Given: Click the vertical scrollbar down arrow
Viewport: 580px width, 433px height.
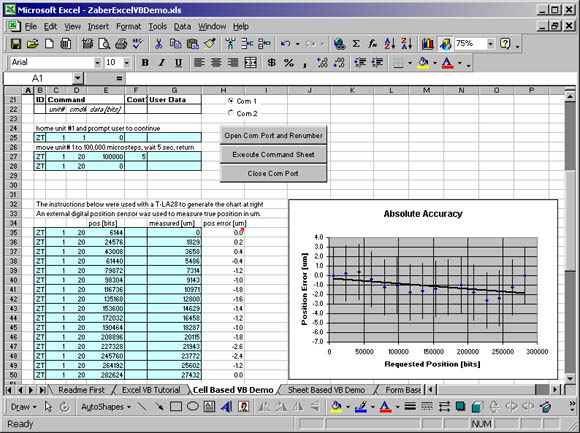Looking at the screenshot, I should coord(570,378).
